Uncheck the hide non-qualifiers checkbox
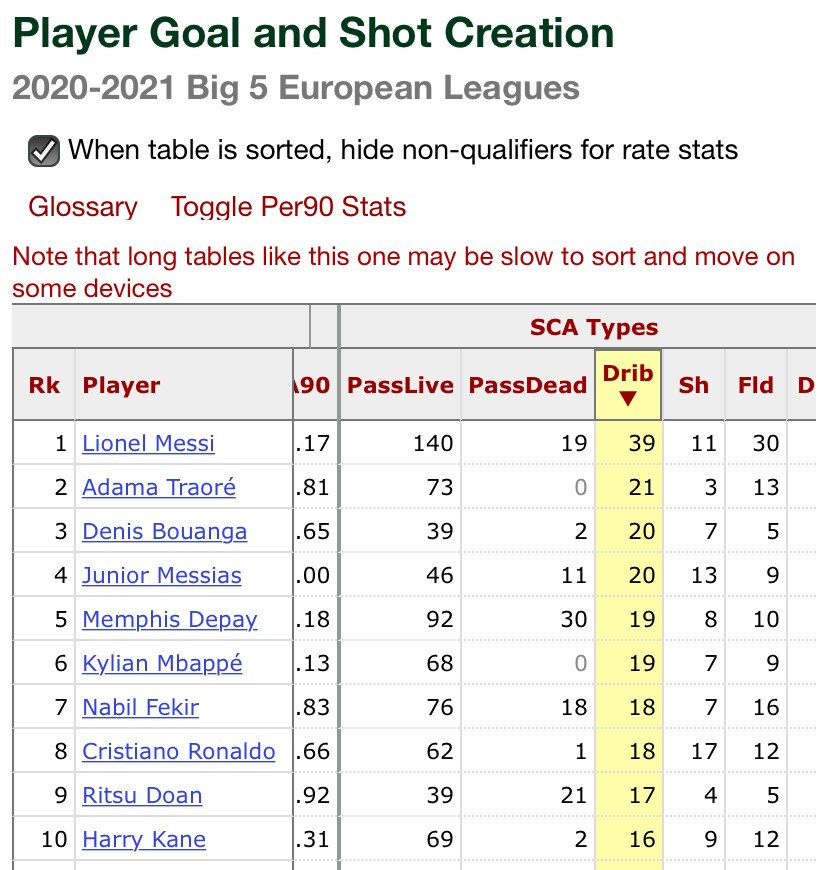 coord(44,151)
